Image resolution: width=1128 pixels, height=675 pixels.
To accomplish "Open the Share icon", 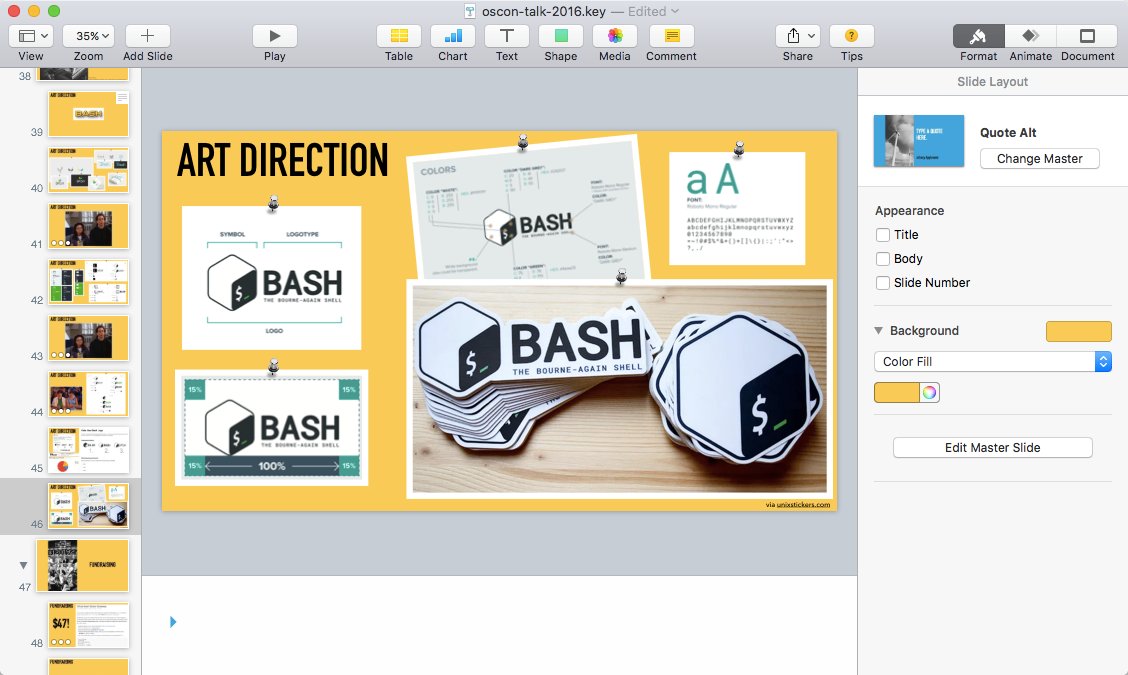I will [793, 36].
